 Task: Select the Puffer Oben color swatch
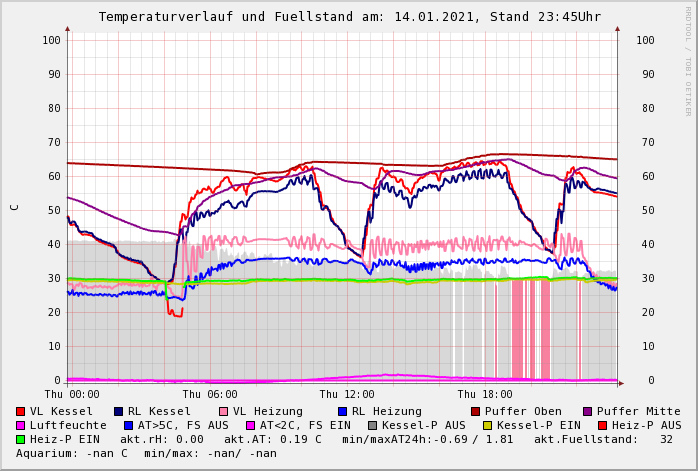(476, 412)
